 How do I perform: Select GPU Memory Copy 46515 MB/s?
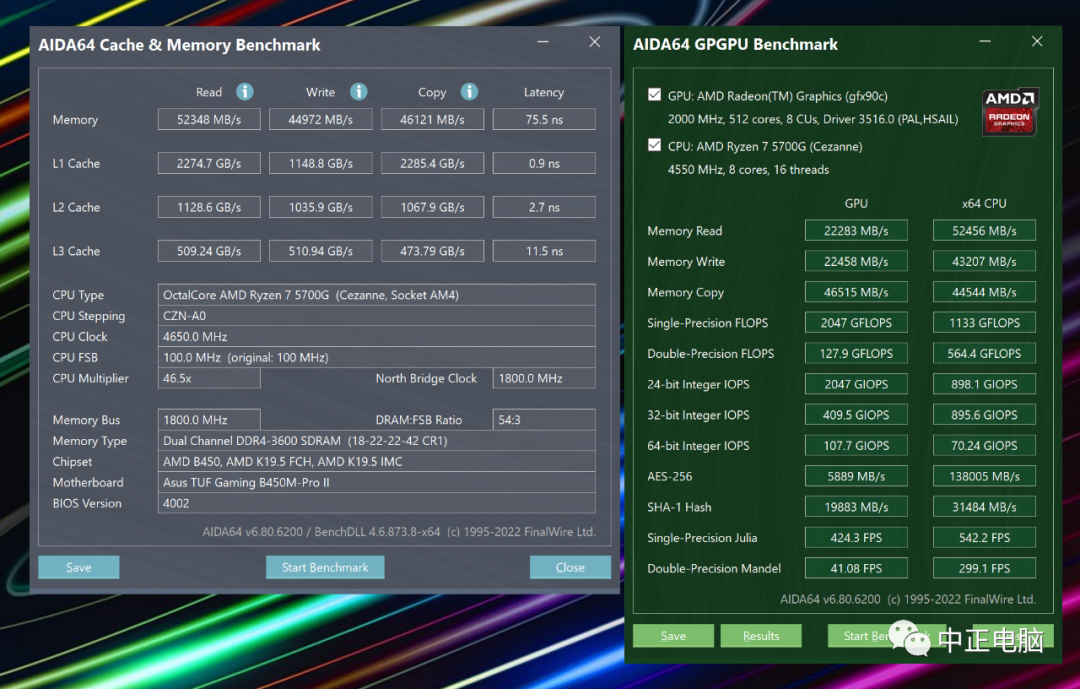[856, 292]
